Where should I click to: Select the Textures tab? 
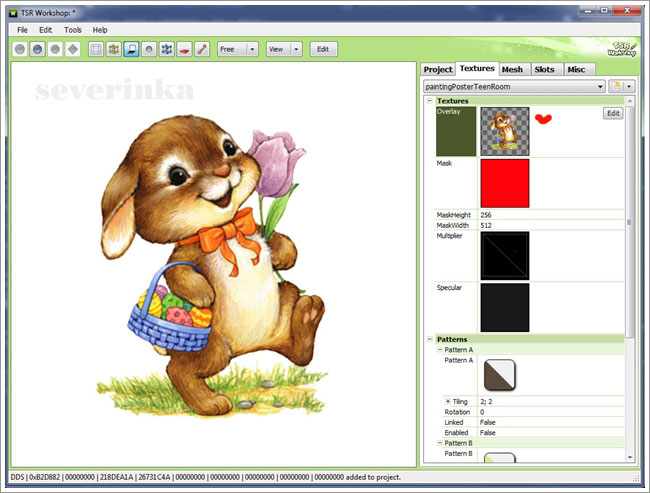pyautogui.click(x=477, y=68)
